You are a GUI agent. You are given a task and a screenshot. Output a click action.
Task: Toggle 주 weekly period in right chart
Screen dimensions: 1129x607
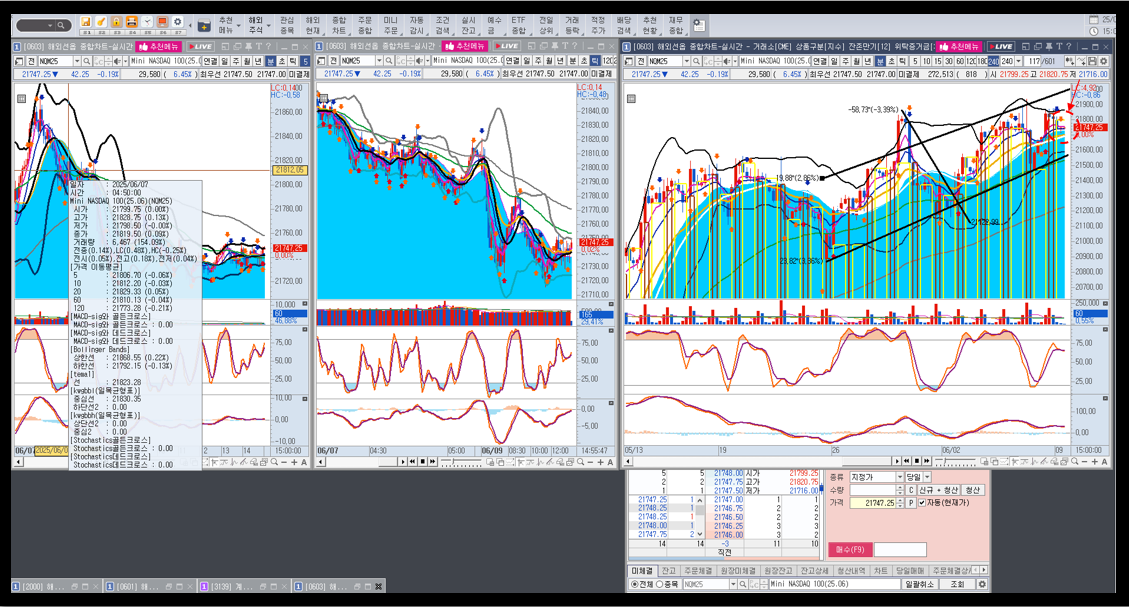click(x=847, y=61)
